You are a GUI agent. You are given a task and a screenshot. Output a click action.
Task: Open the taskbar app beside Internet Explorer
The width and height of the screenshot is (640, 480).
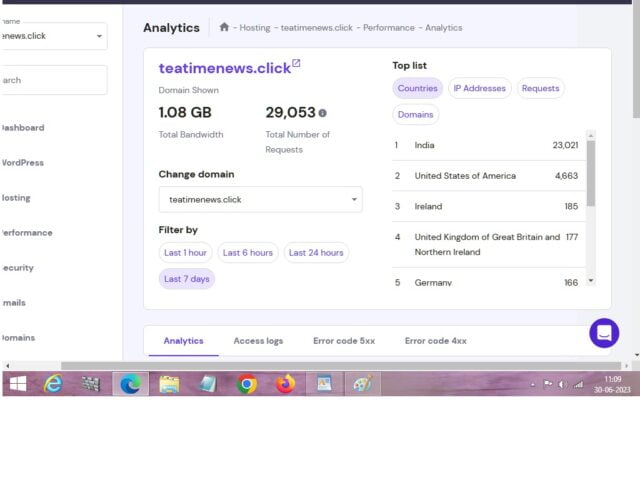[x=91, y=384]
